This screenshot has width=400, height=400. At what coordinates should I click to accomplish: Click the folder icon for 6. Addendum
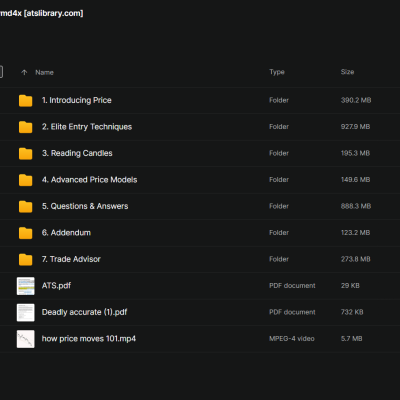(25, 233)
